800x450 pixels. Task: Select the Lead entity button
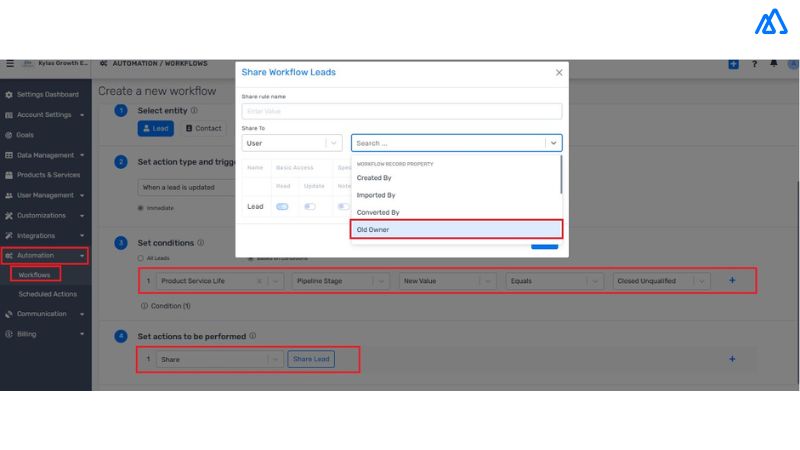coord(156,129)
